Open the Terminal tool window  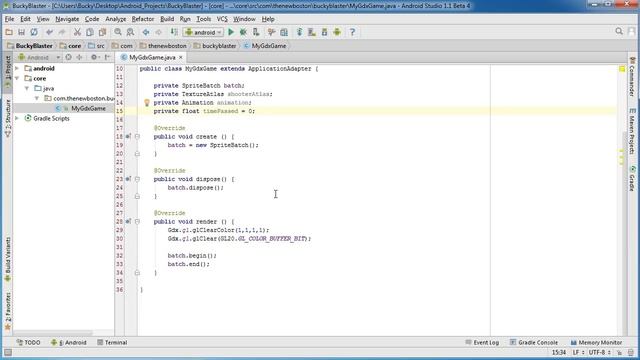click(x=112, y=342)
